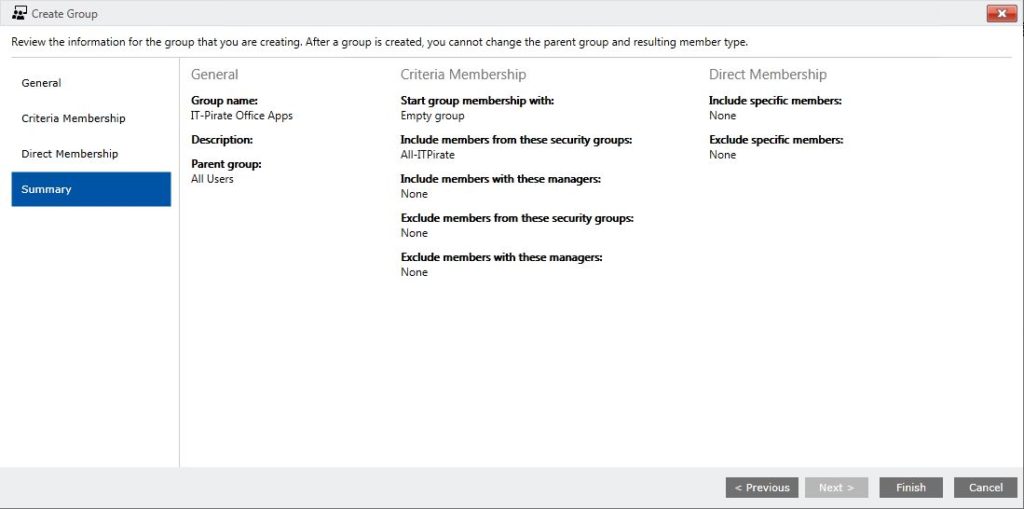Close the Create Group dialog
Screen dimensions: 1024x509
1002,14
